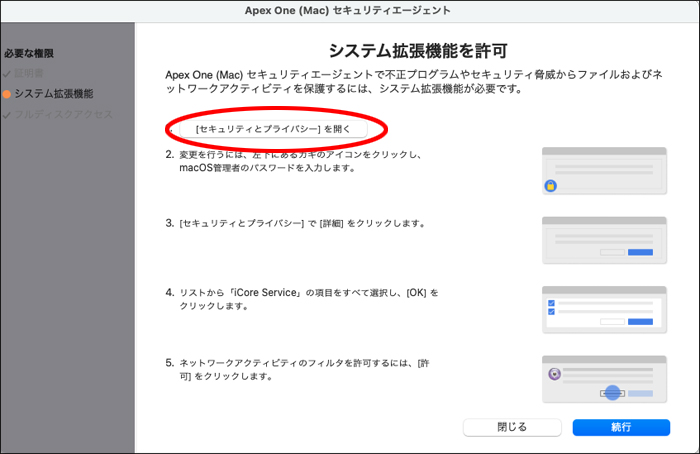Click the checkmark icon next to 証明書
700x454 pixels.
7,74
